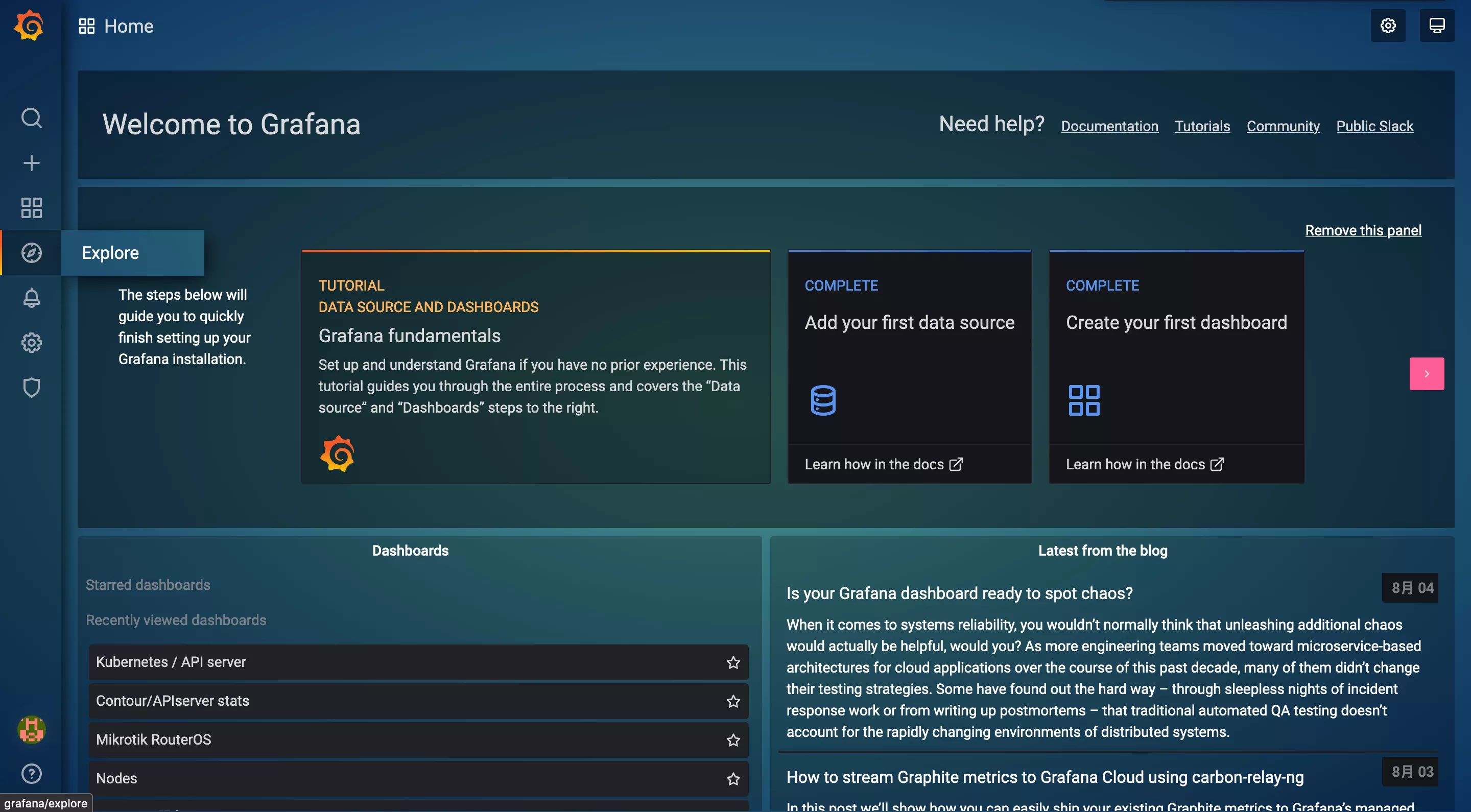The height and width of the screenshot is (812, 1471).
Task: Open dashboard settings gear at top right
Action: pyautogui.click(x=1388, y=26)
